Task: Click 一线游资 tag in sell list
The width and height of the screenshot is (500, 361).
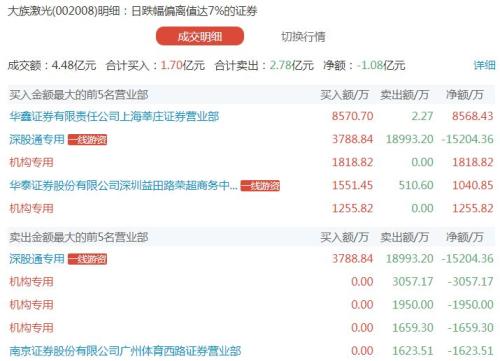Action: pyautogui.click(x=87, y=259)
